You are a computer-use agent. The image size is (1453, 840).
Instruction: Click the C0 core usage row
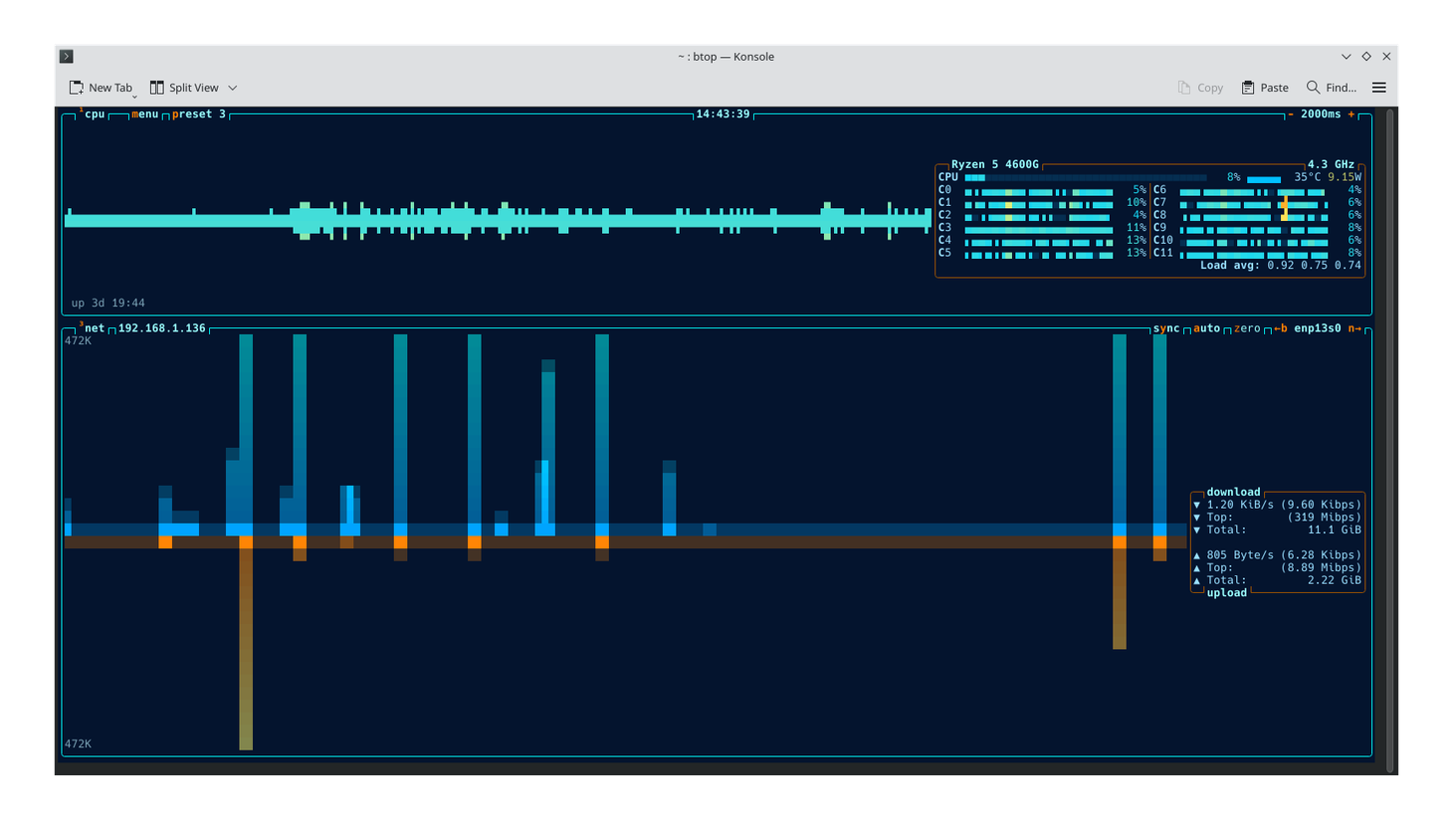point(1042,190)
